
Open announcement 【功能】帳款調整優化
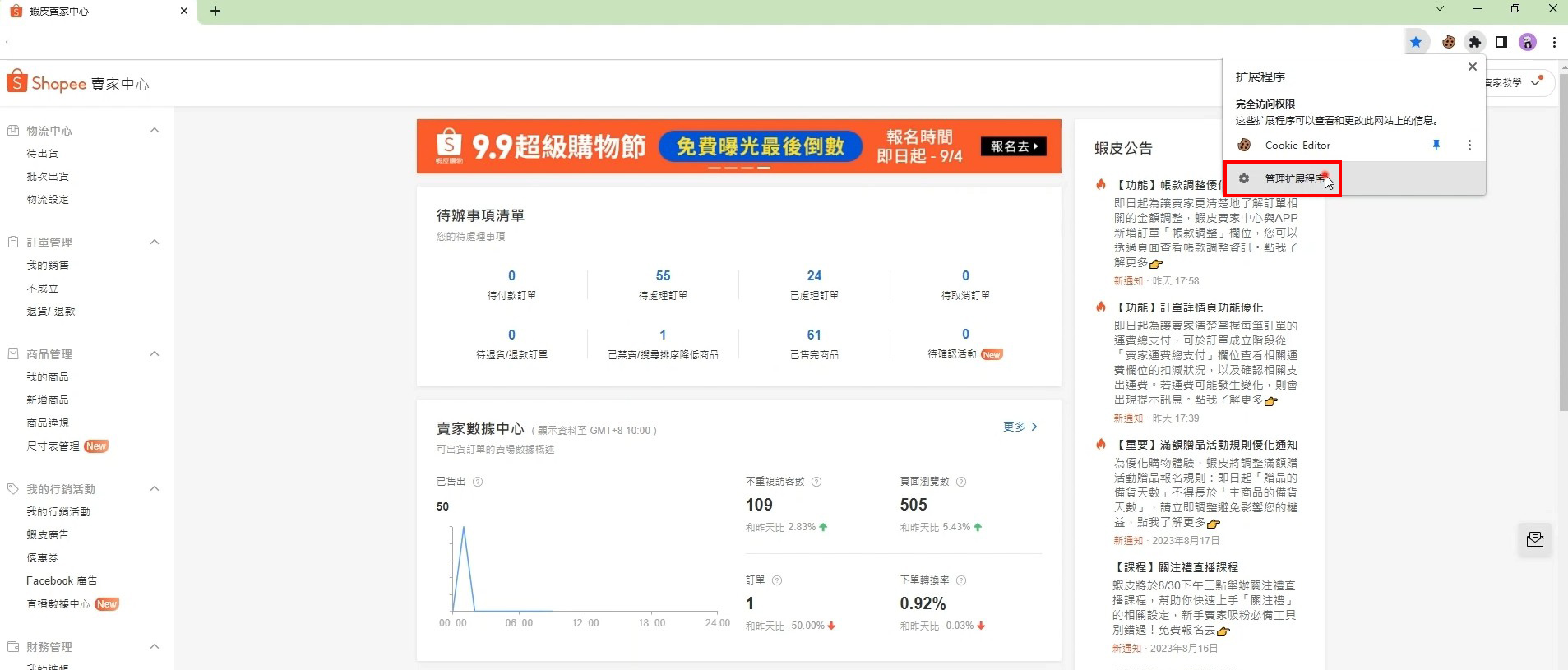(1168, 185)
